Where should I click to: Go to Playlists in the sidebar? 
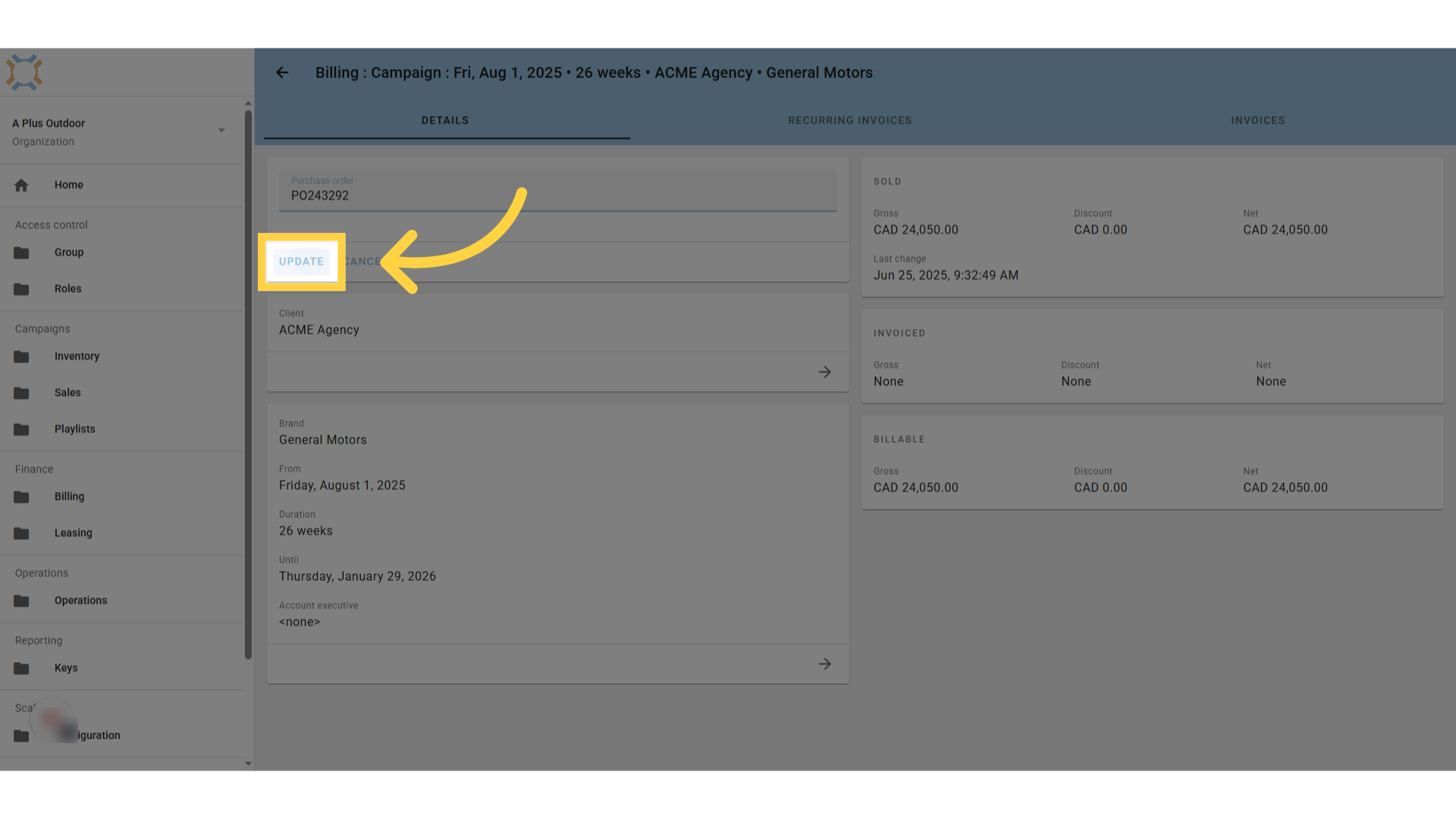[x=121, y=429]
